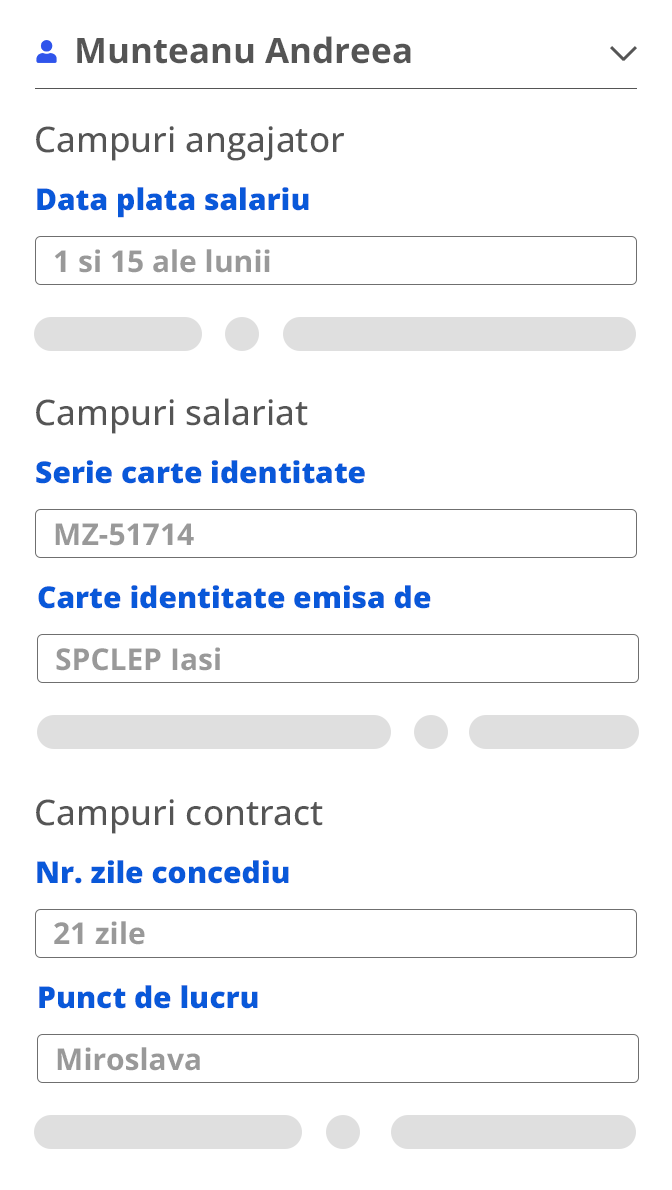Viewport: 672px width, 1190px height.
Task: Click the left placeholder bar under Campuri angajator
Action: [x=118, y=333]
